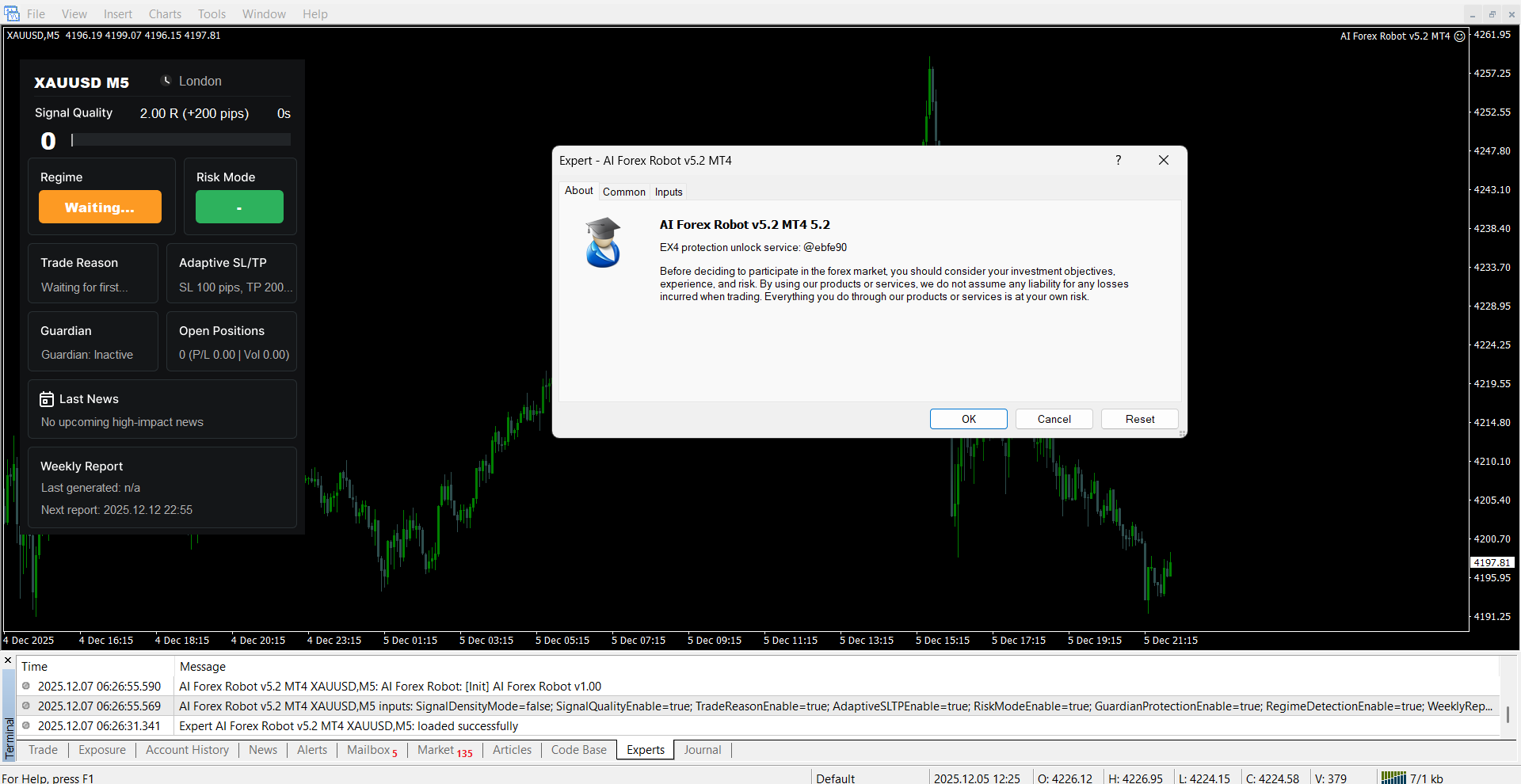Click the MetaTrader app icon in menu bar
Viewport: 1521px width, 784px height.
pyautogui.click(x=11, y=13)
